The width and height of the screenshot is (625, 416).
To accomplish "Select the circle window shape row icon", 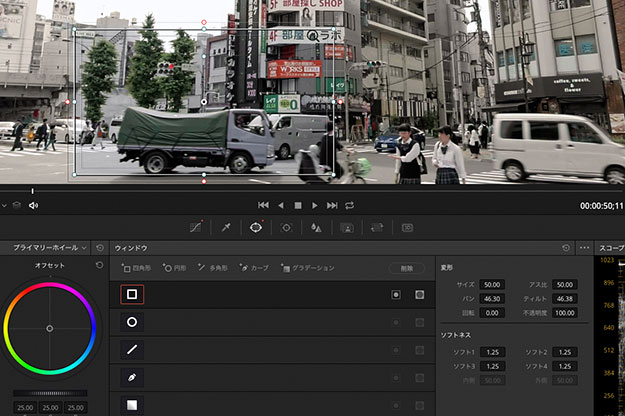I will (x=132, y=322).
